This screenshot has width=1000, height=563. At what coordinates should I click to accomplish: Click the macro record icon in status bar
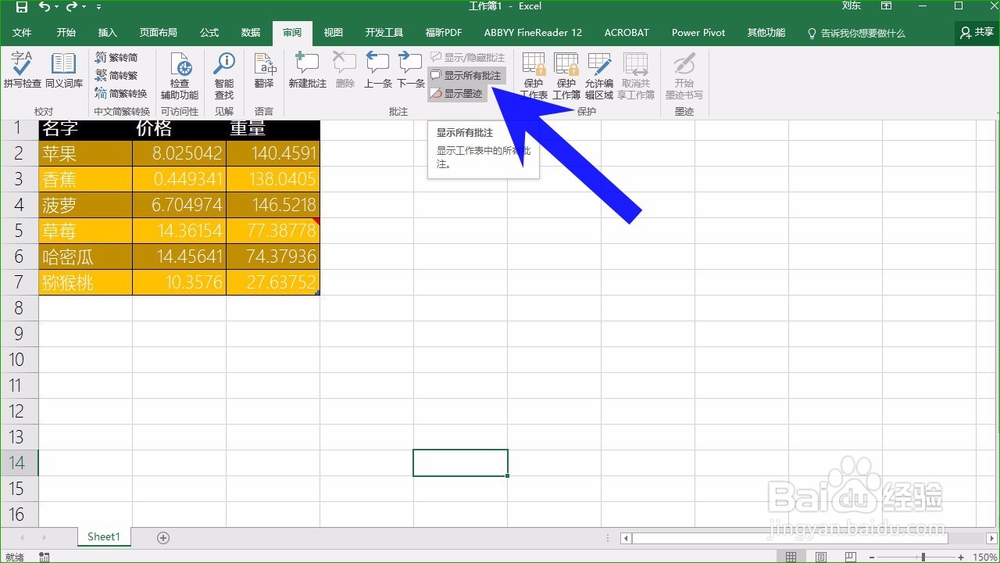click(44, 557)
